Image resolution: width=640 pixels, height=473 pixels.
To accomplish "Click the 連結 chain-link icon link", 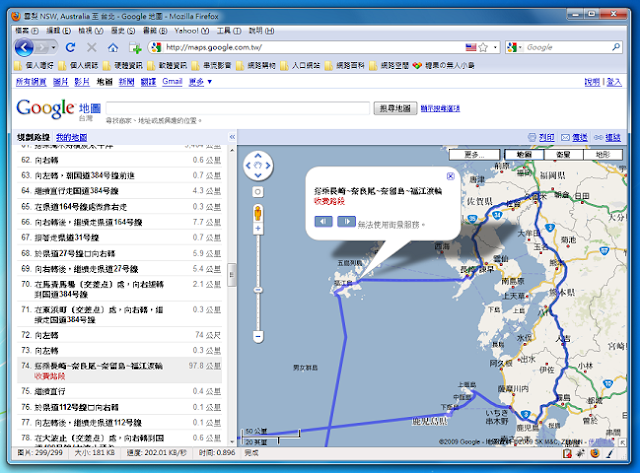I will 607,138.
